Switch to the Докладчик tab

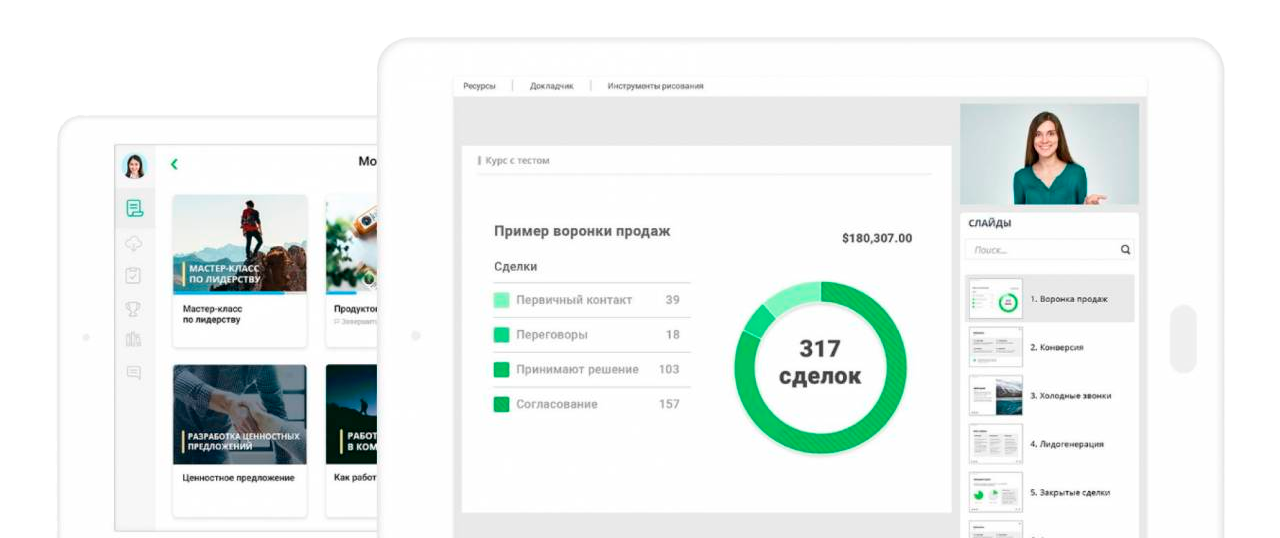coord(552,86)
